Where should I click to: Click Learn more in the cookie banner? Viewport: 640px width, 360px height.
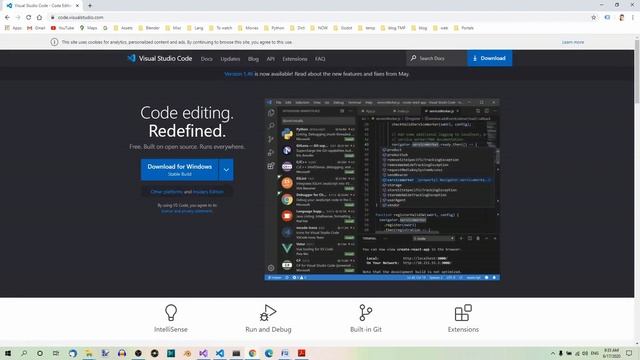coord(573,42)
